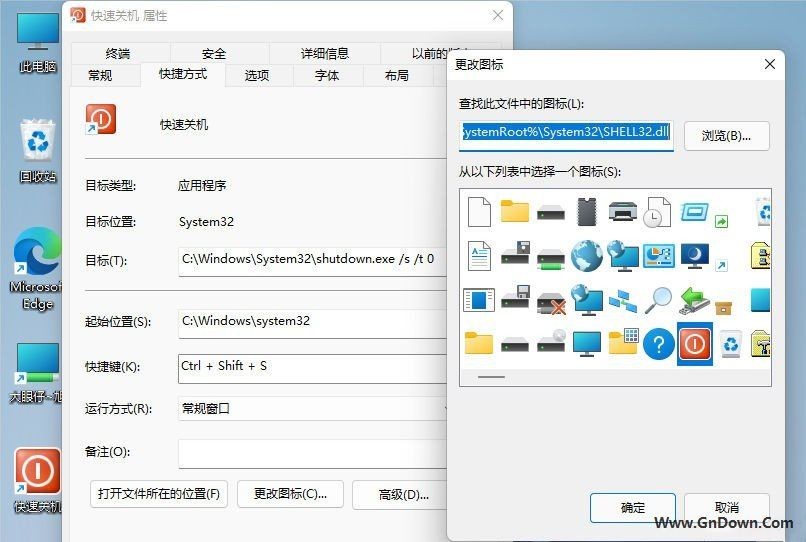Select the highlighted red power icon

tap(695, 344)
